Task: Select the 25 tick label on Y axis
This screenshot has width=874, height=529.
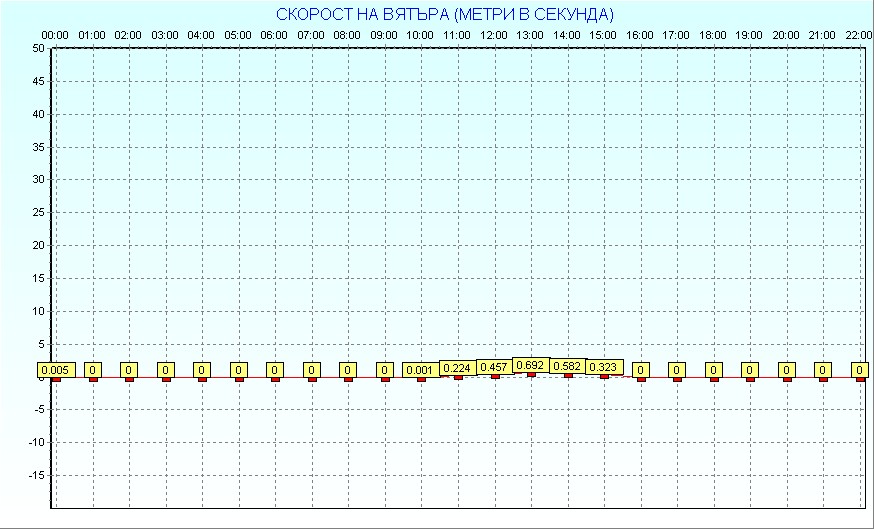Action: pos(38,212)
